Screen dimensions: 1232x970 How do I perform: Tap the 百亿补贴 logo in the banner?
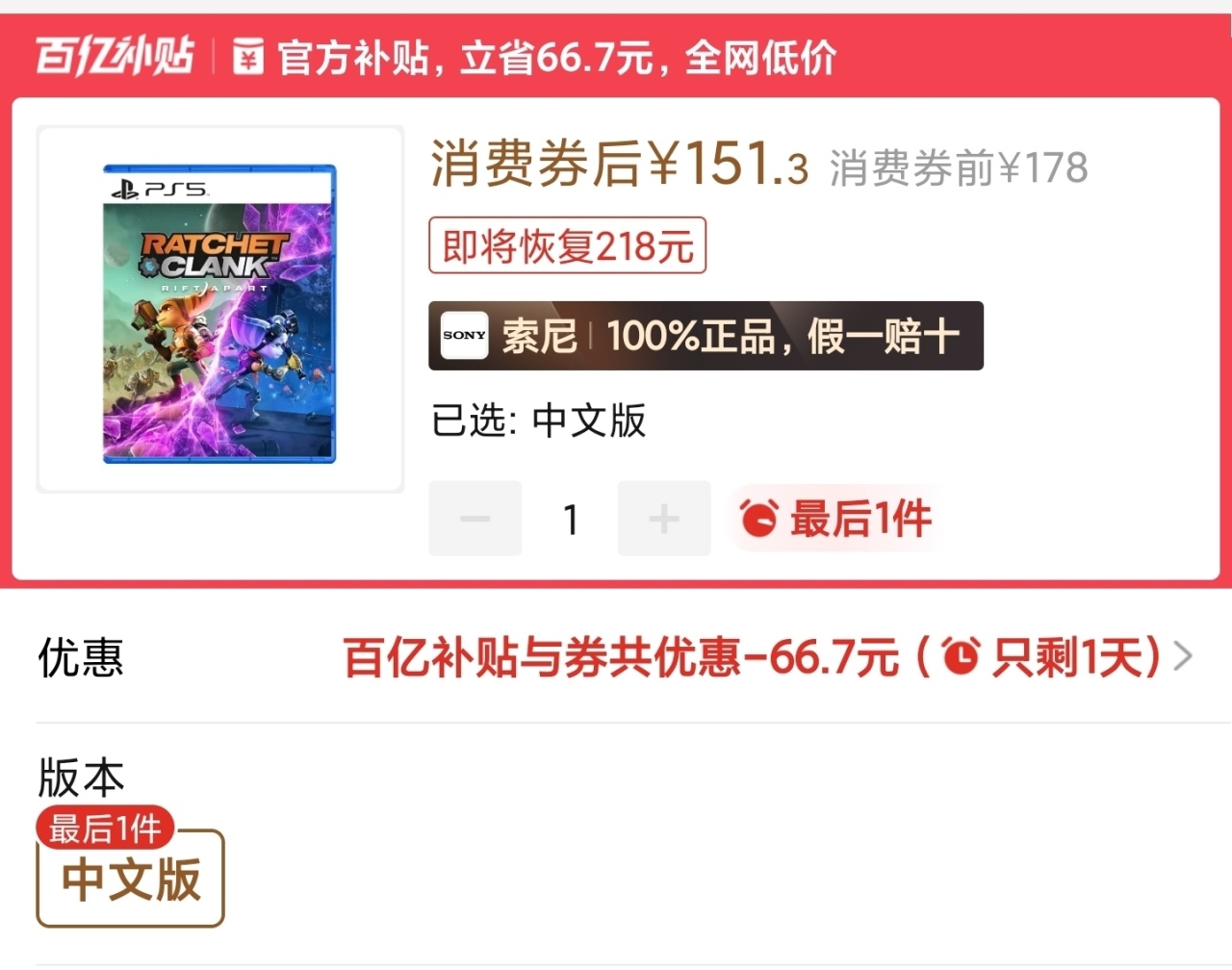coord(115,57)
